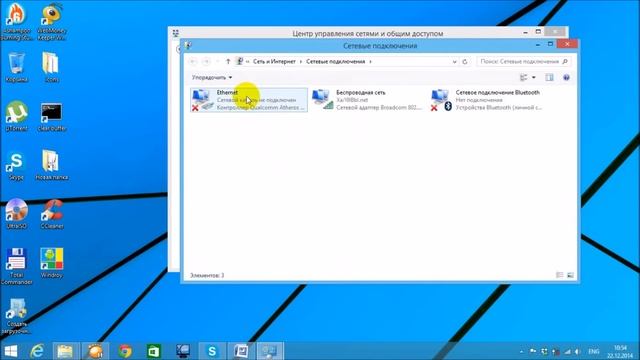Click Сетевые подключения breadcrumb
Image resolution: width=640 pixels, height=360 pixels.
point(336,62)
